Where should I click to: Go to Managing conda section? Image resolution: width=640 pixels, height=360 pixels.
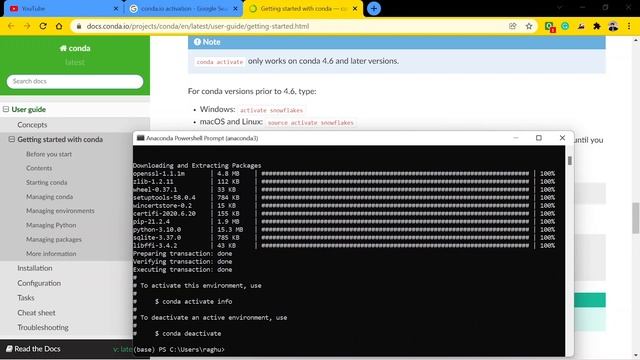click(x=49, y=197)
